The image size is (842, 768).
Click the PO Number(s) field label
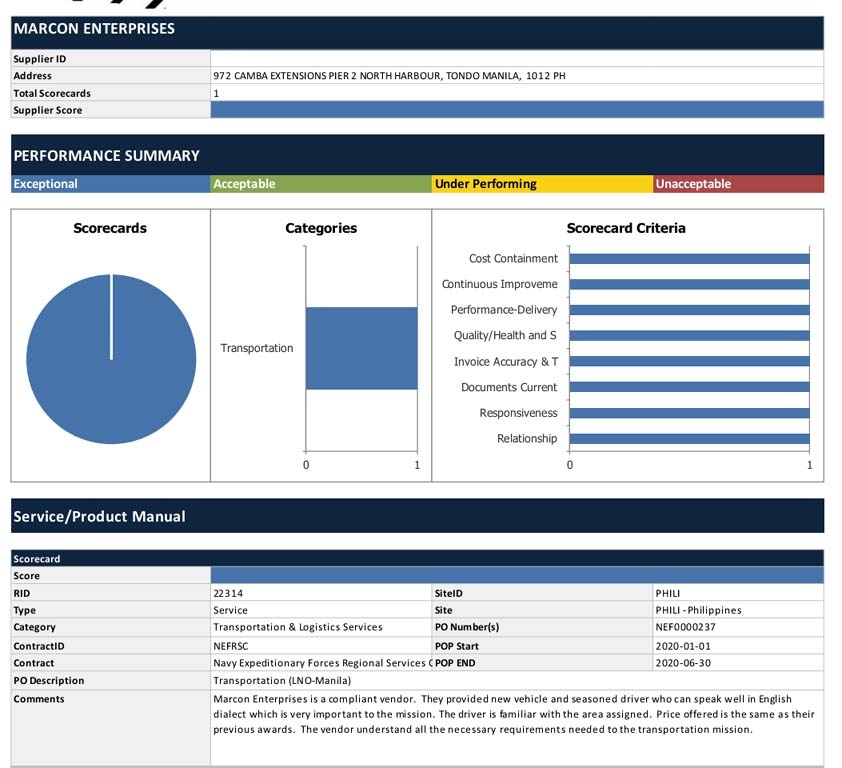(x=467, y=627)
